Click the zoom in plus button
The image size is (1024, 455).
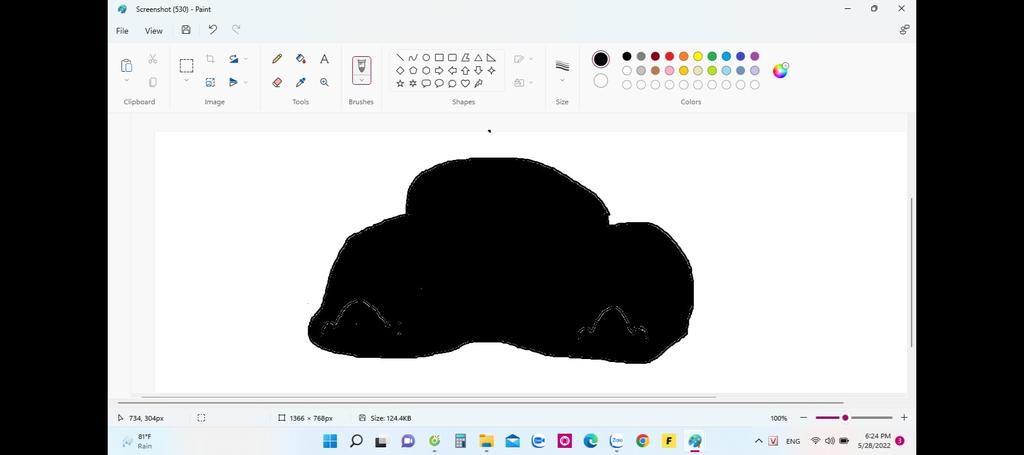904,418
